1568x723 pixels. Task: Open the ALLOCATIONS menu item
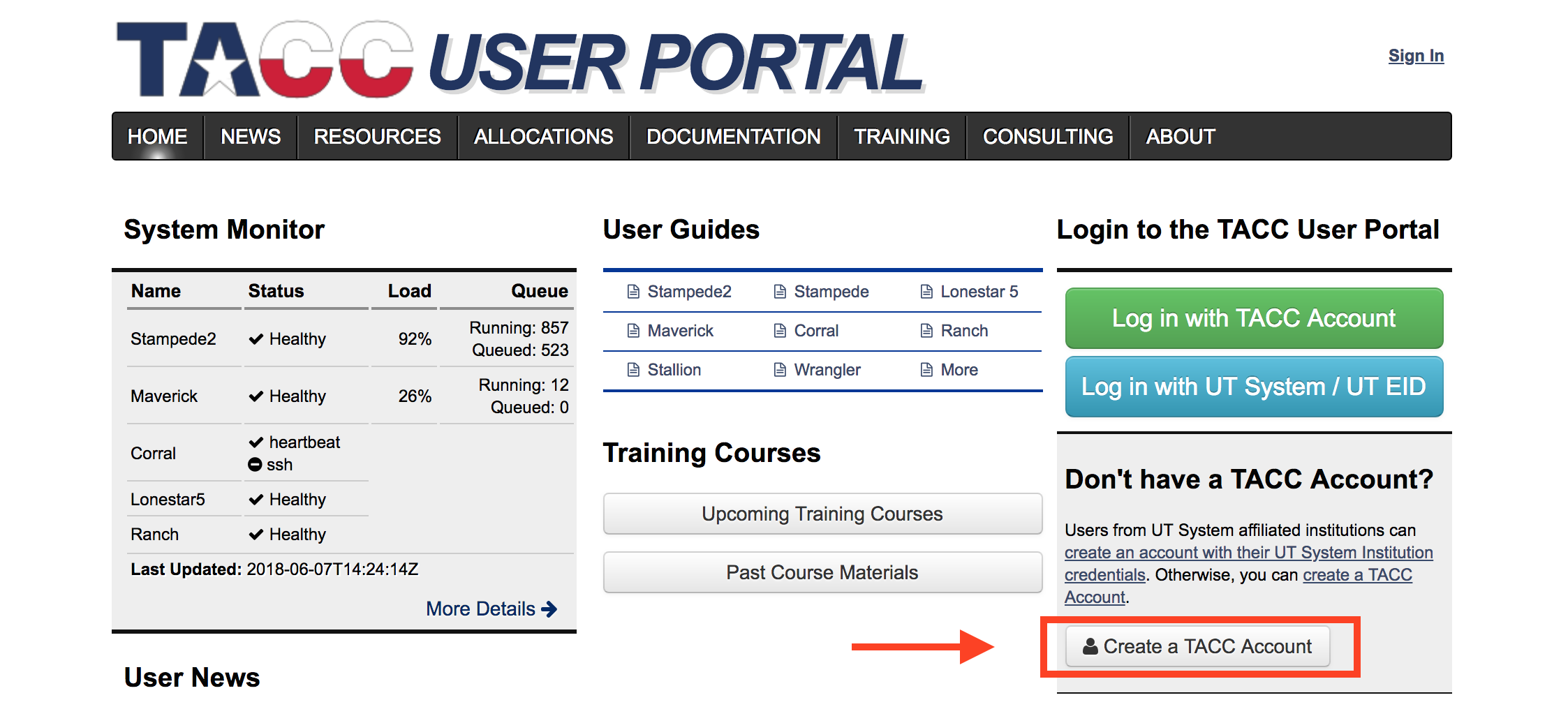pyautogui.click(x=544, y=136)
